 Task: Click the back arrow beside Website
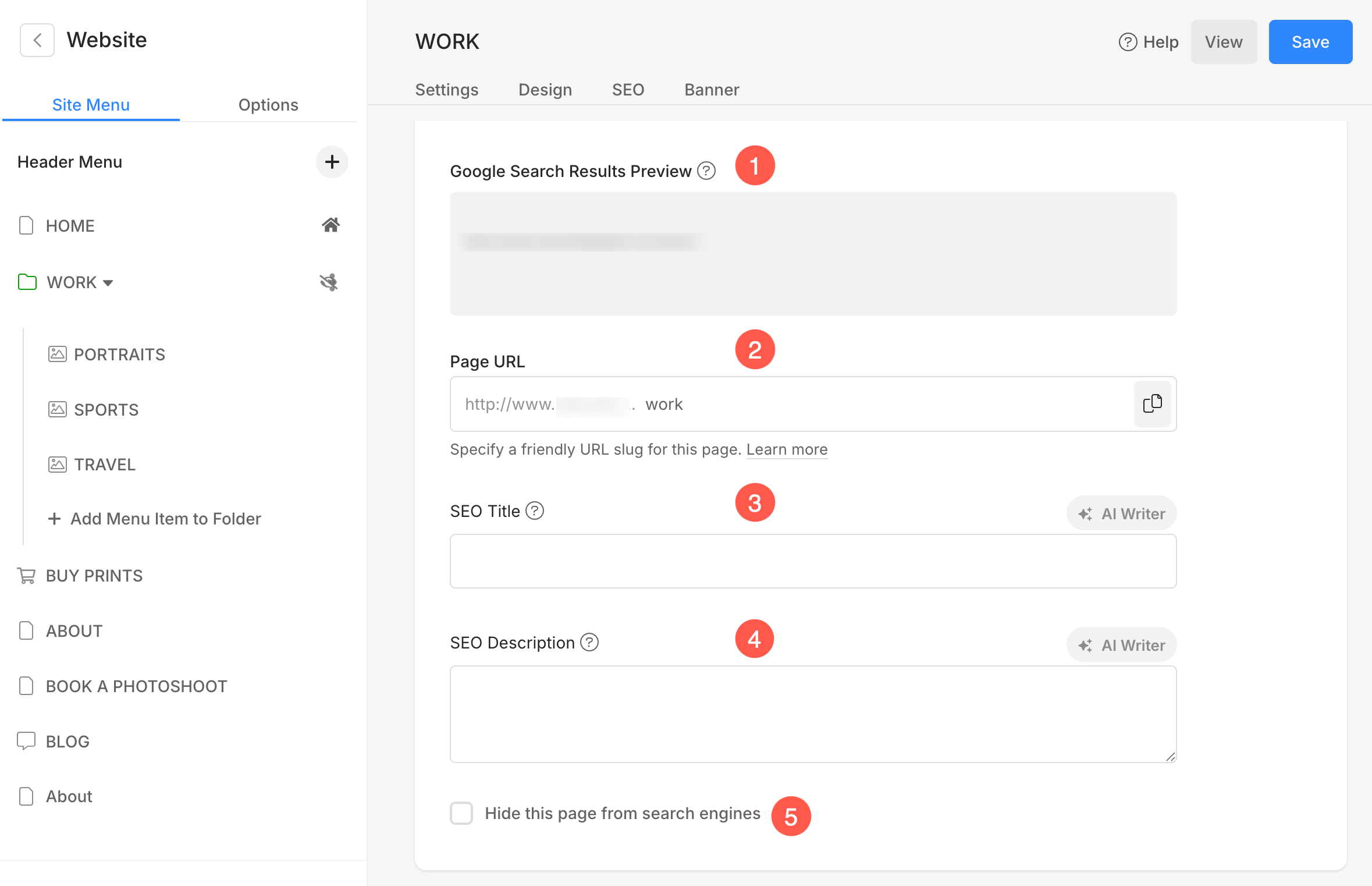click(37, 40)
